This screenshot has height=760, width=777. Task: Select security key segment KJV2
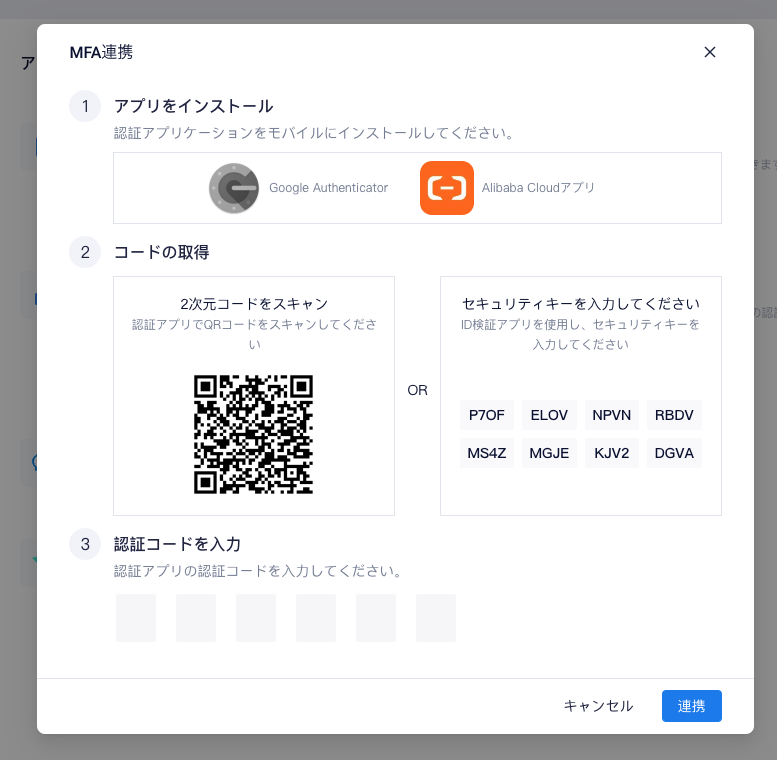click(611, 453)
